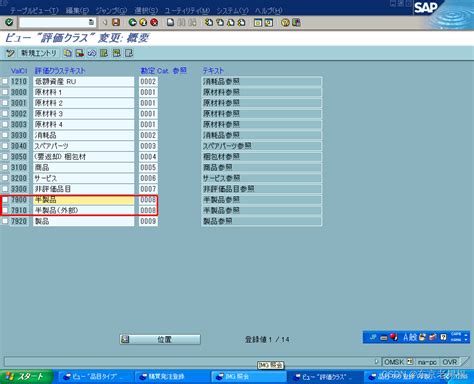Tick the checkbox for row 3200
474x384 pixels.
coord(5,178)
